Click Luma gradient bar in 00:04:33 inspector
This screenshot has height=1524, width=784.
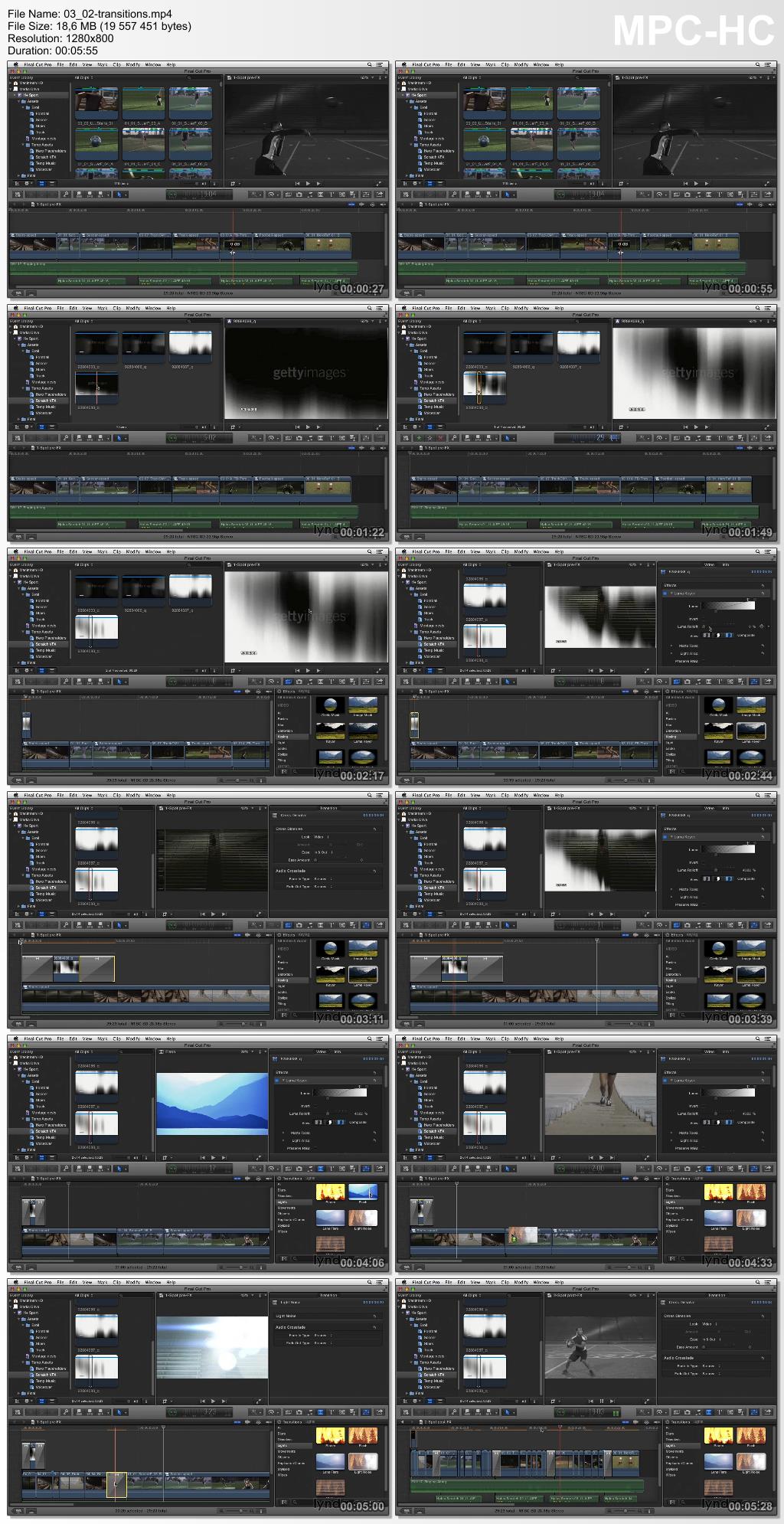pyautogui.click(x=728, y=1093)
